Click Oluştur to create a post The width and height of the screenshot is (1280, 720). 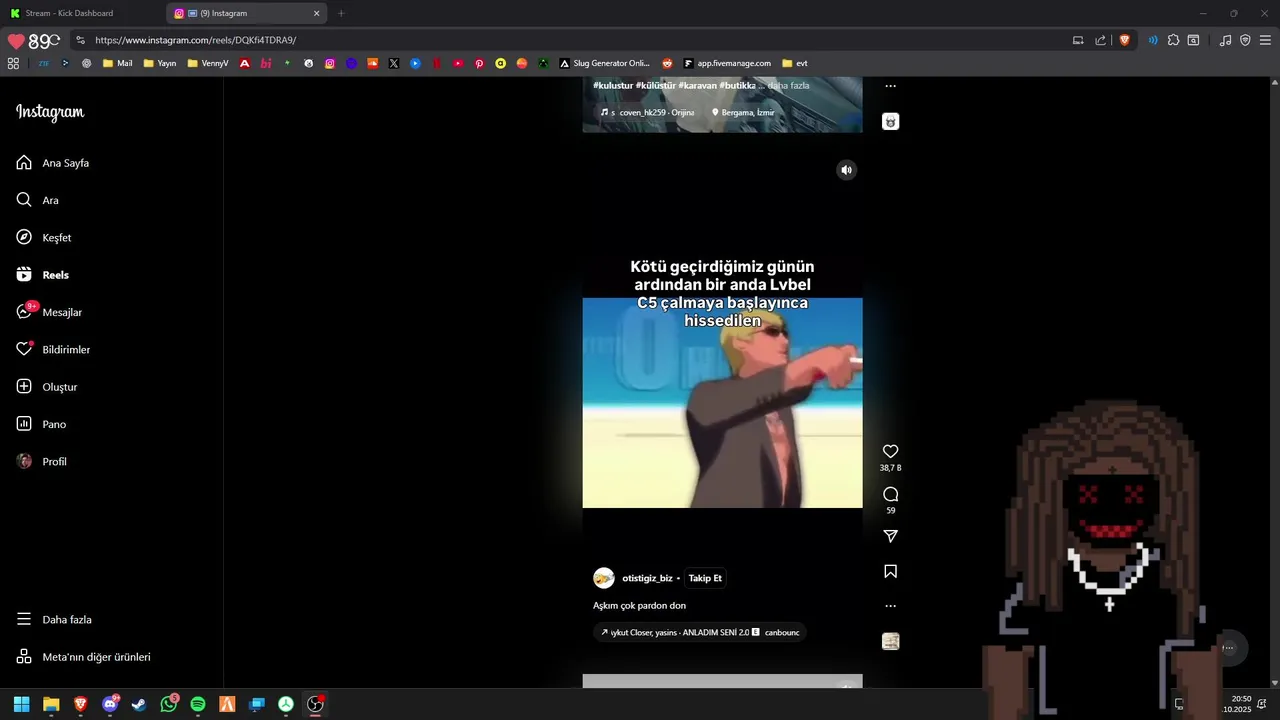(x=47, y=387)
